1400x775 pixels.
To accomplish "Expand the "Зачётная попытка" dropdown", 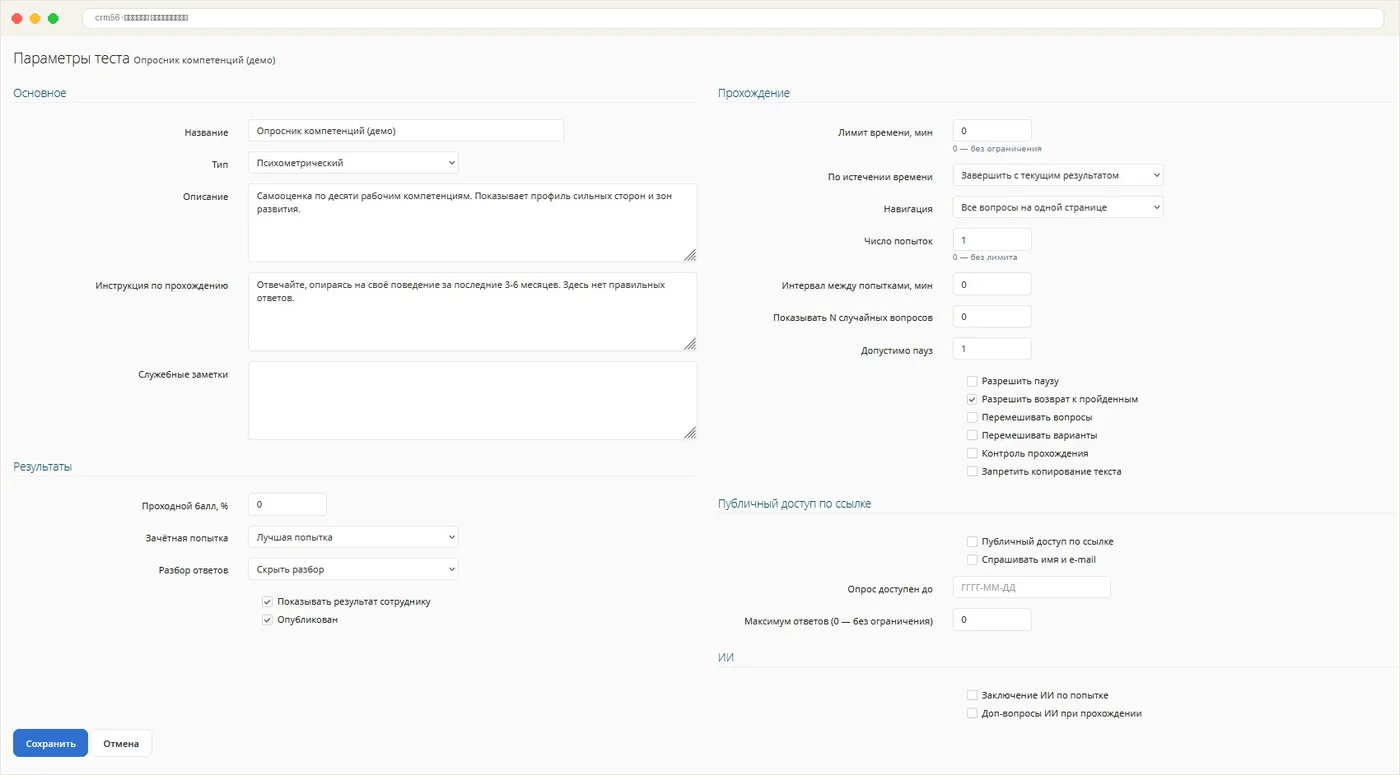I will pos(353,537).
